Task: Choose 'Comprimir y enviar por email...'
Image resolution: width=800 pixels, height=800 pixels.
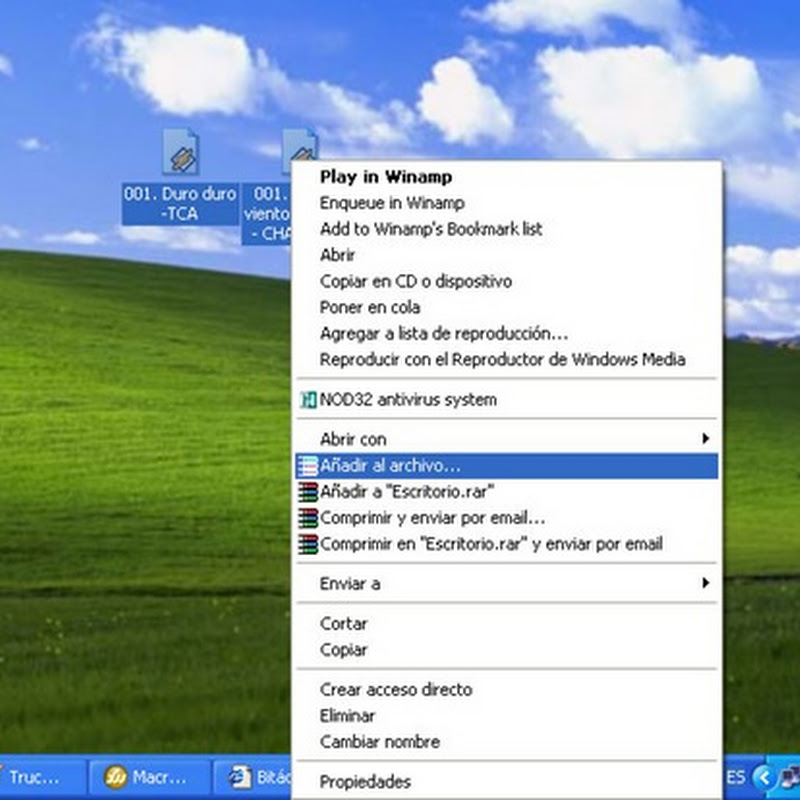Action: click(x=507, y=518)
